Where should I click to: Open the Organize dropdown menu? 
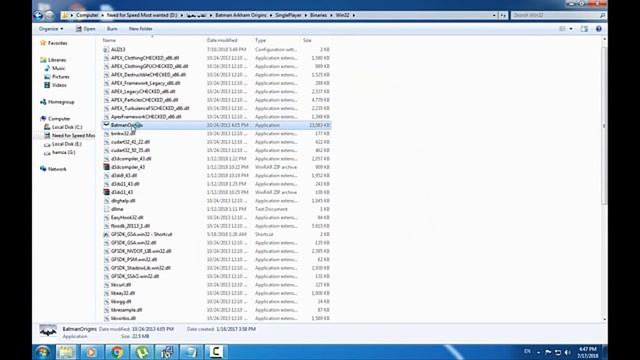(x=51, y=29)
